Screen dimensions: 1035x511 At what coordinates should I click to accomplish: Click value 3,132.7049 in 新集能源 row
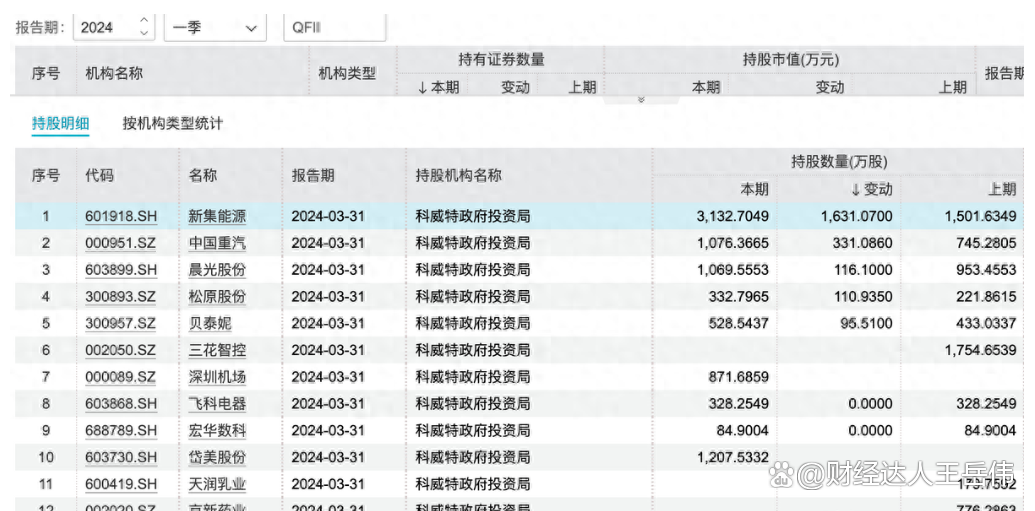click(732, 217)
